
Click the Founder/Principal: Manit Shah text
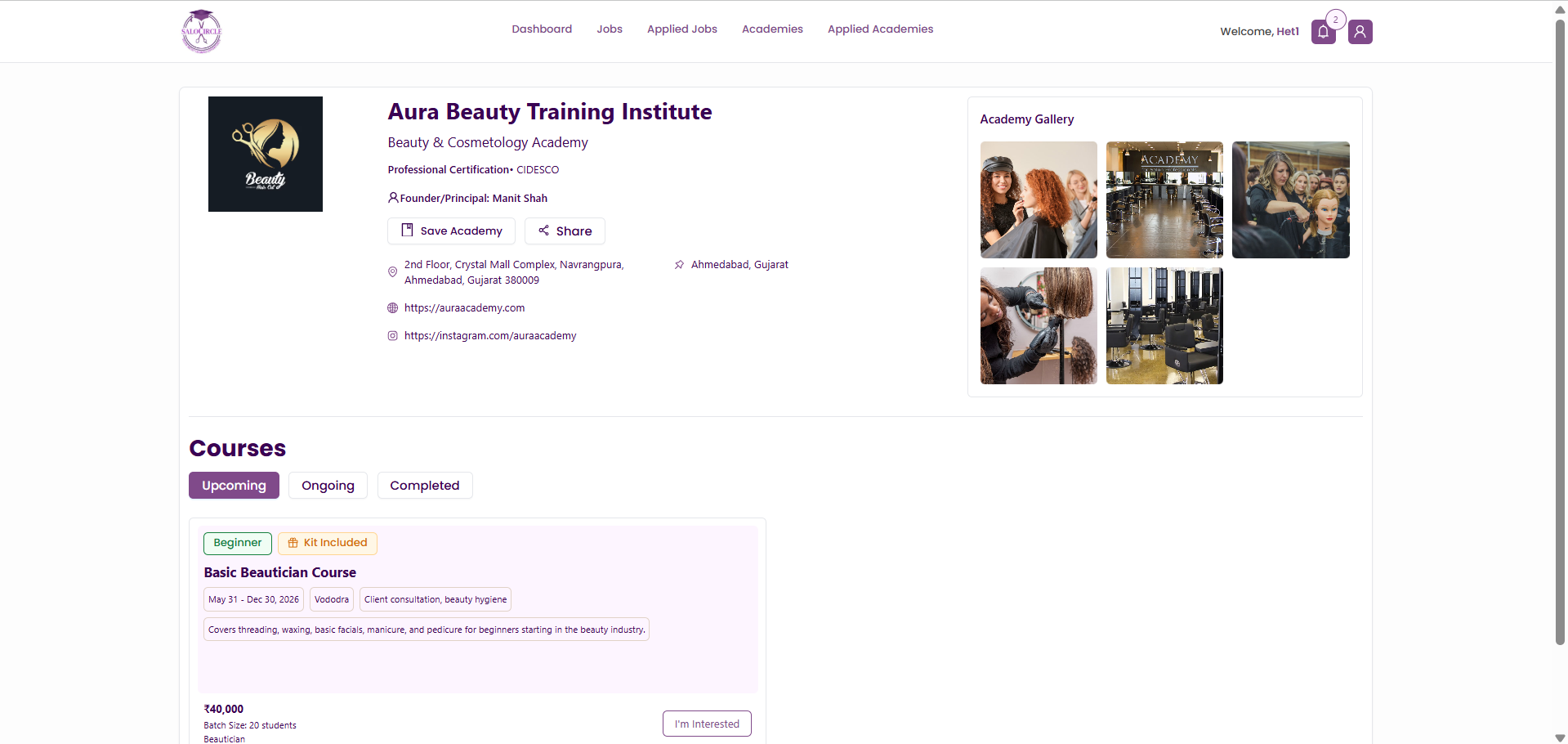tap(474, 198)
